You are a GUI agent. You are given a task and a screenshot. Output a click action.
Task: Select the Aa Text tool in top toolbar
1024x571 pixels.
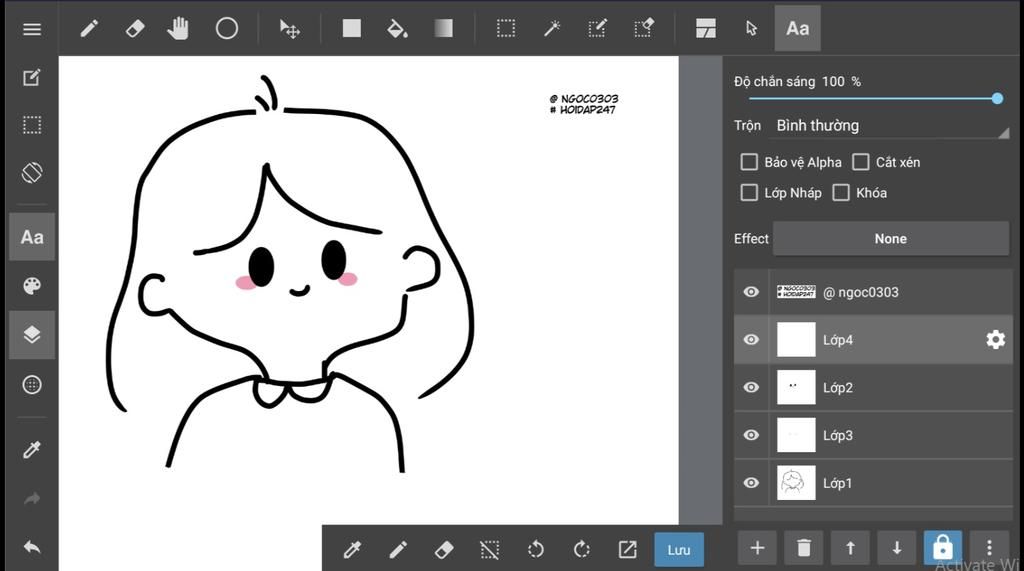tap(797, 28)
